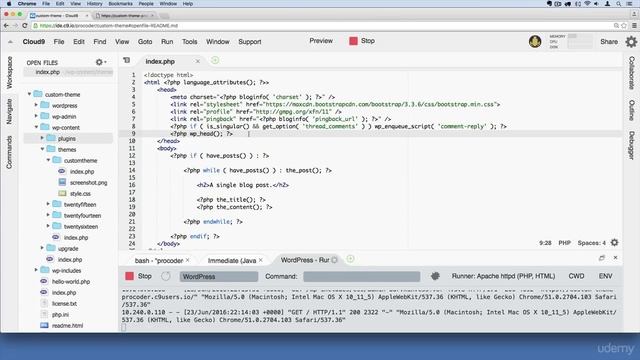The height and width of the screenshot is (360, 640).
Task: Open the Commands side panel
Action: pos(9,152)
